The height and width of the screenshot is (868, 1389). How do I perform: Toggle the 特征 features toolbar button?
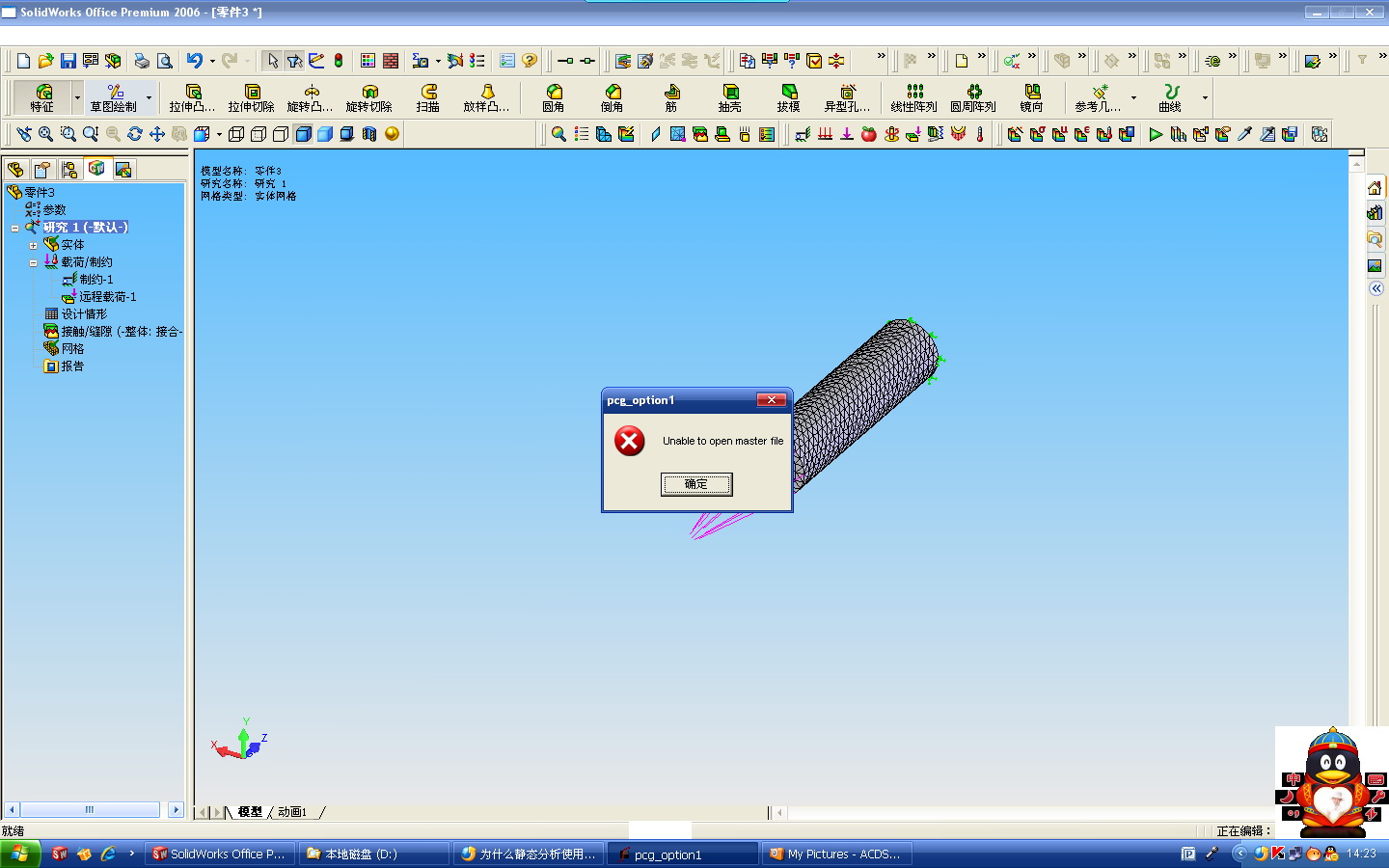[x=42, y=98]
